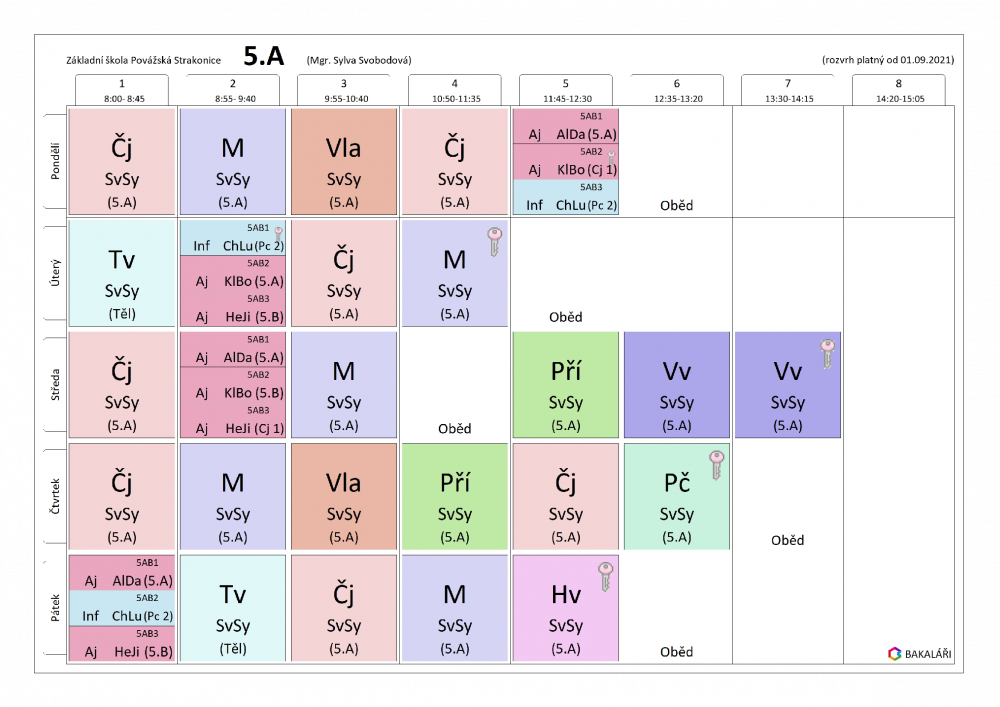
Task: Click the key icon on Wednesday's second Vv lesson
Action: pos(826,354)
